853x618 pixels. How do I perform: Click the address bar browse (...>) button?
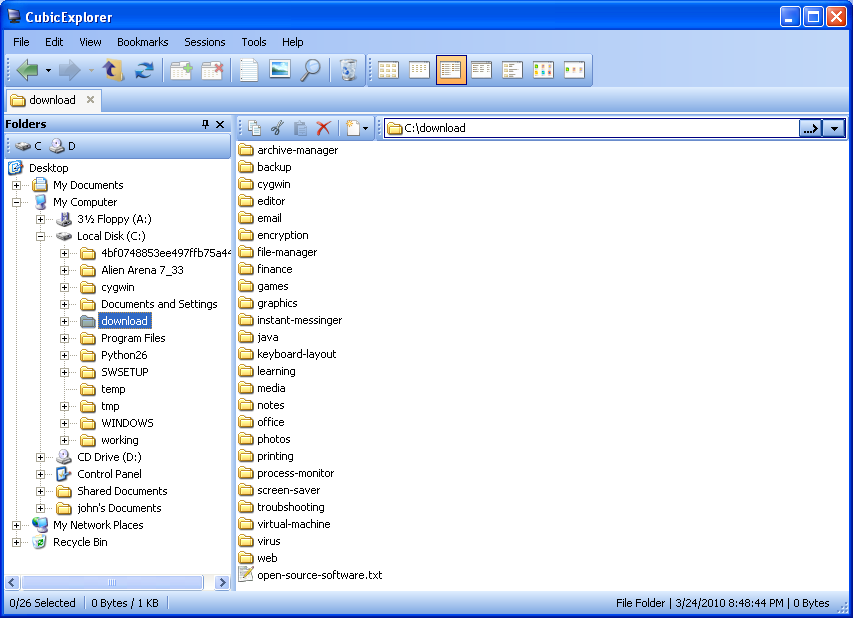pyautogui.click(x=810, y=128)
